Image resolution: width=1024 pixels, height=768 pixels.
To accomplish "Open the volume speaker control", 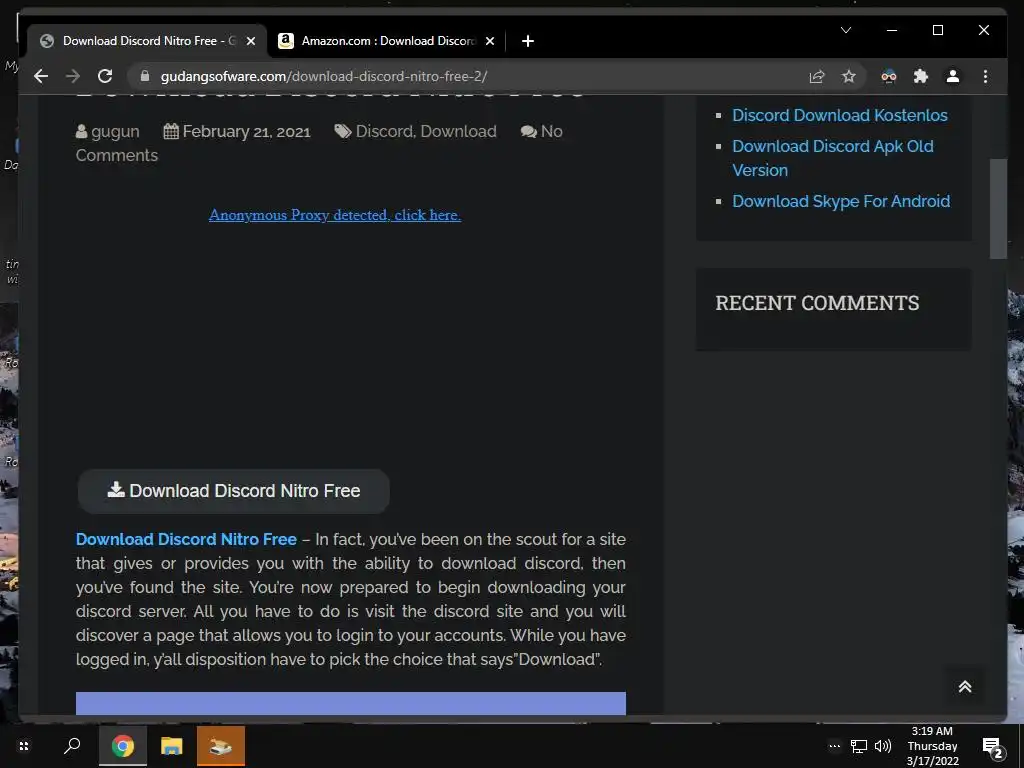I will [883, 746].
